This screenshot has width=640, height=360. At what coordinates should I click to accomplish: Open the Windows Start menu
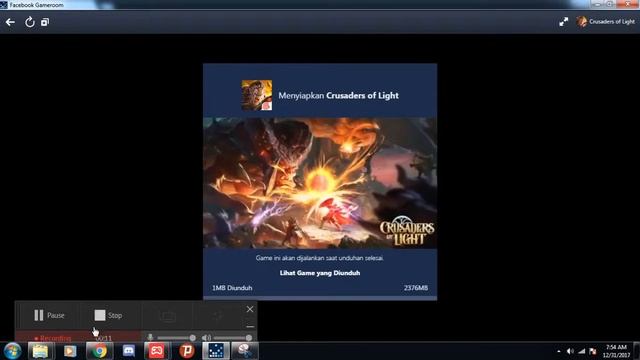12,351
